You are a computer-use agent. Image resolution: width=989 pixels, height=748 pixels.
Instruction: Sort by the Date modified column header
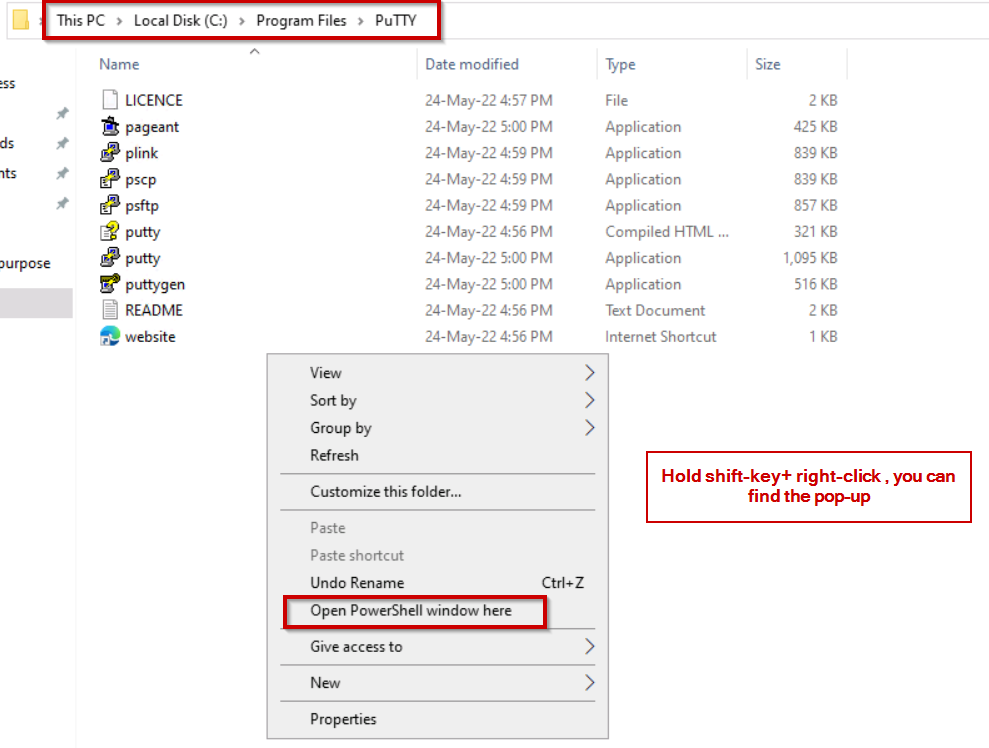472,64
